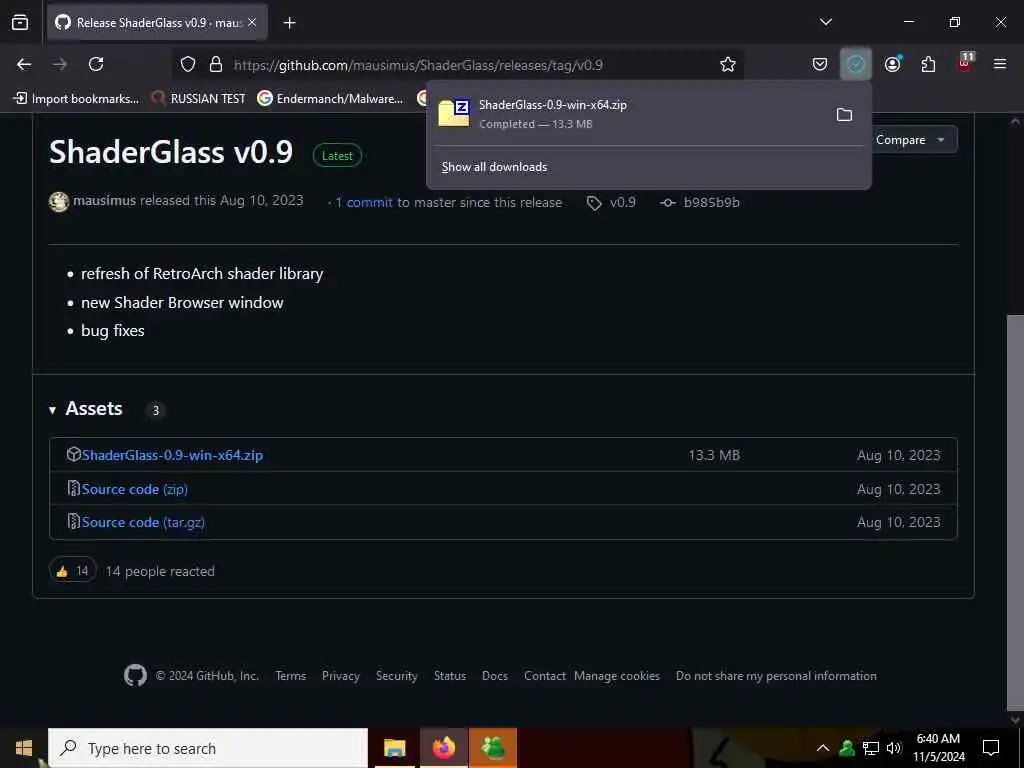Show downloaded zip in folder

click(x=844, y=114)
